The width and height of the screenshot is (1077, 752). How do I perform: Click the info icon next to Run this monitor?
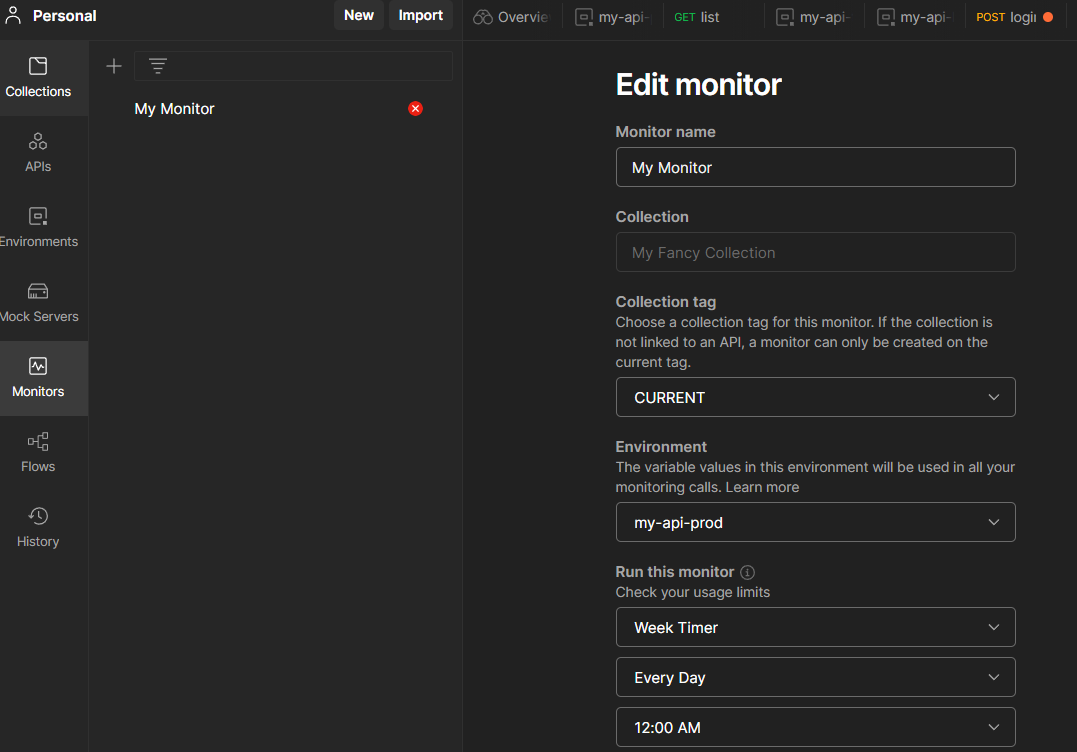click(747, 572)
